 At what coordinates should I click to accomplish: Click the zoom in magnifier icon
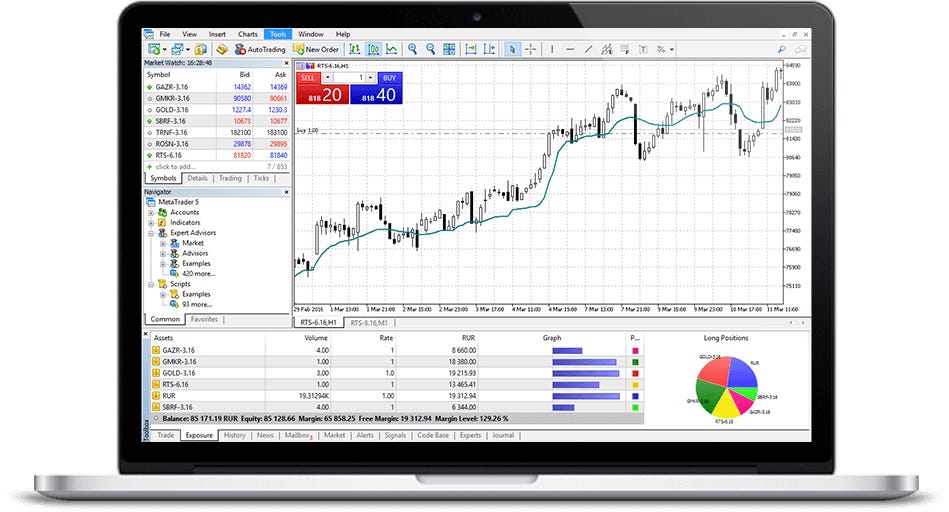click(411, 49)
